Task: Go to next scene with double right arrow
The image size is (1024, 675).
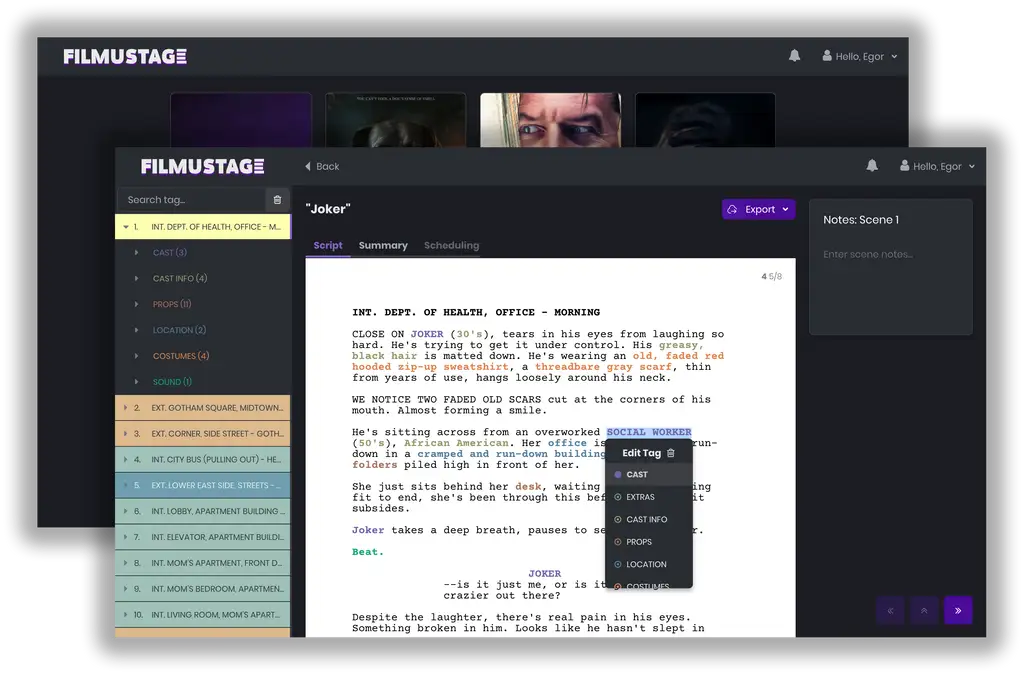Action: click(x=958, y=611)
